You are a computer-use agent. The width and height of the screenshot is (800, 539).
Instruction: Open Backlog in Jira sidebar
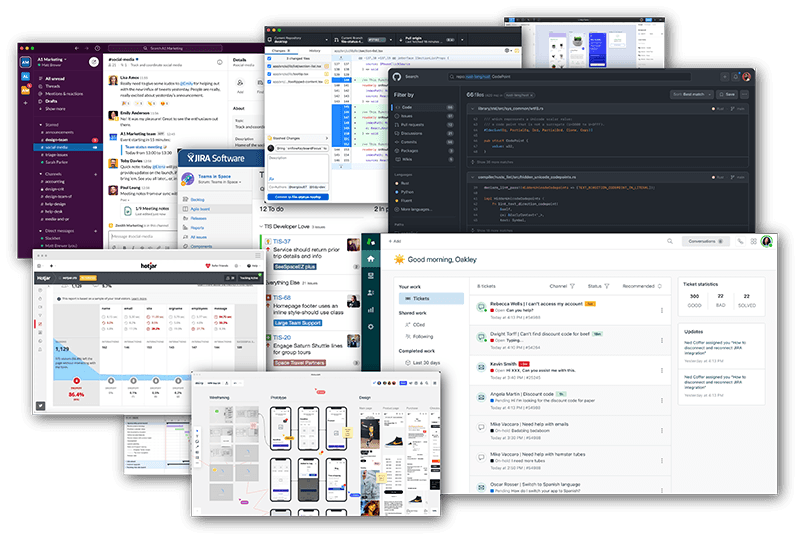click(197, 200)
